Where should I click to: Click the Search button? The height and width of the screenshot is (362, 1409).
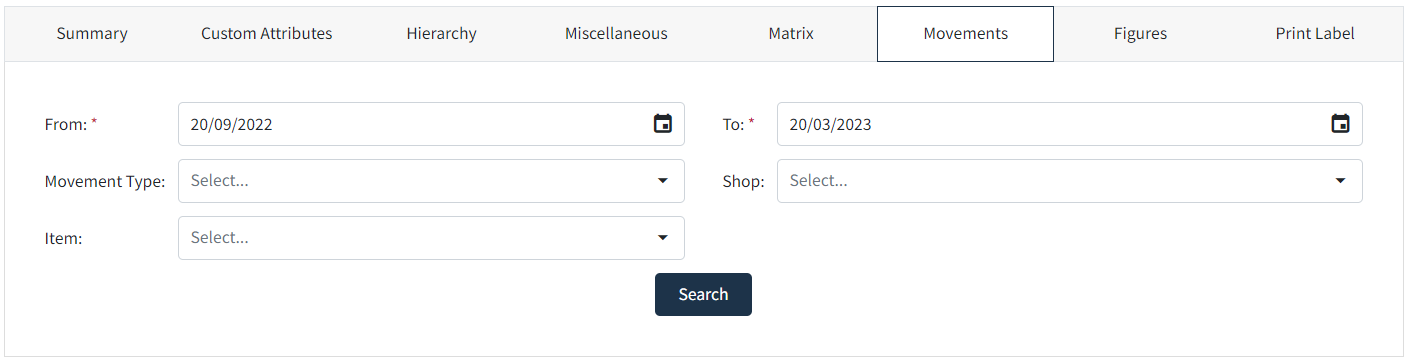pos(703,294)
